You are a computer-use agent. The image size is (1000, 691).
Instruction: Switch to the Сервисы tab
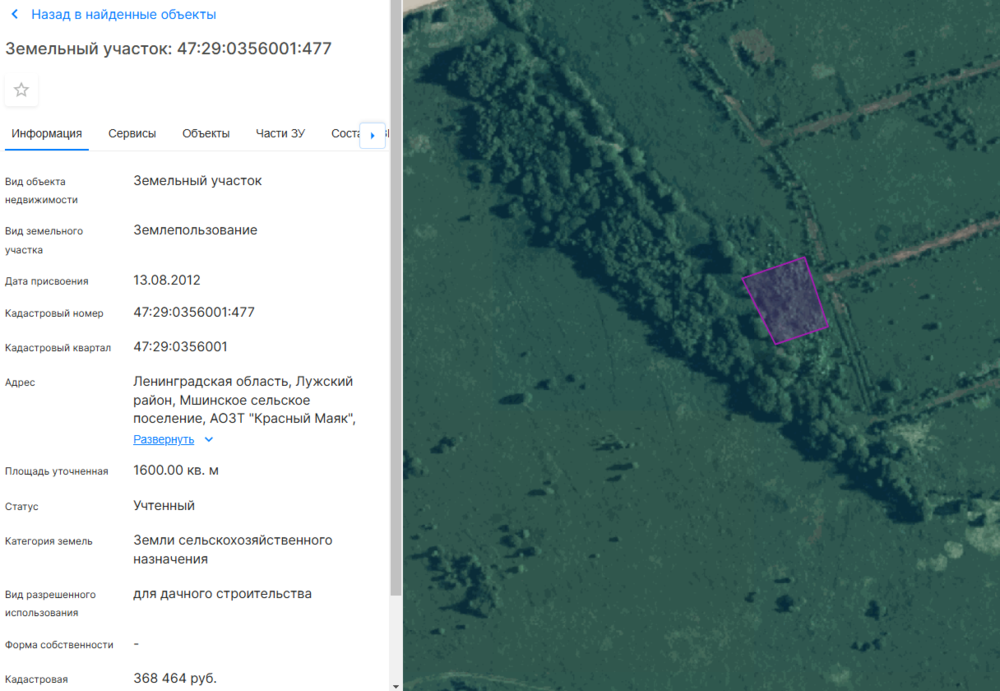132,134
